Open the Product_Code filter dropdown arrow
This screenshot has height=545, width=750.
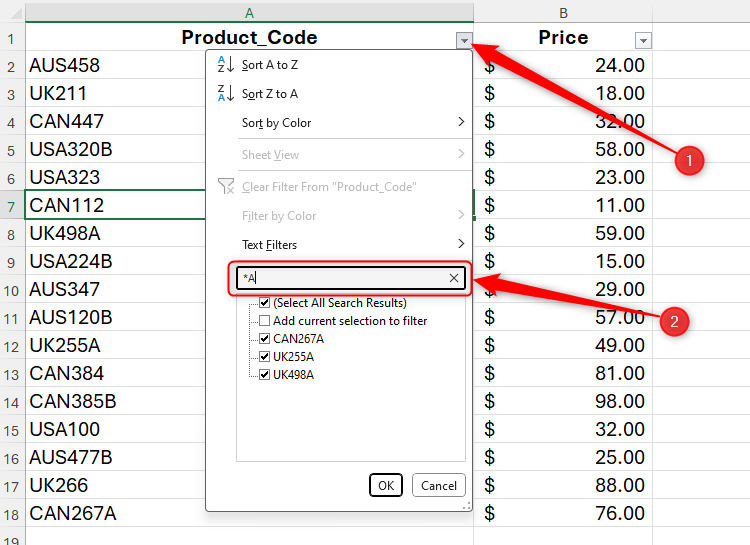pyautogui.click(x=463, y=40)
